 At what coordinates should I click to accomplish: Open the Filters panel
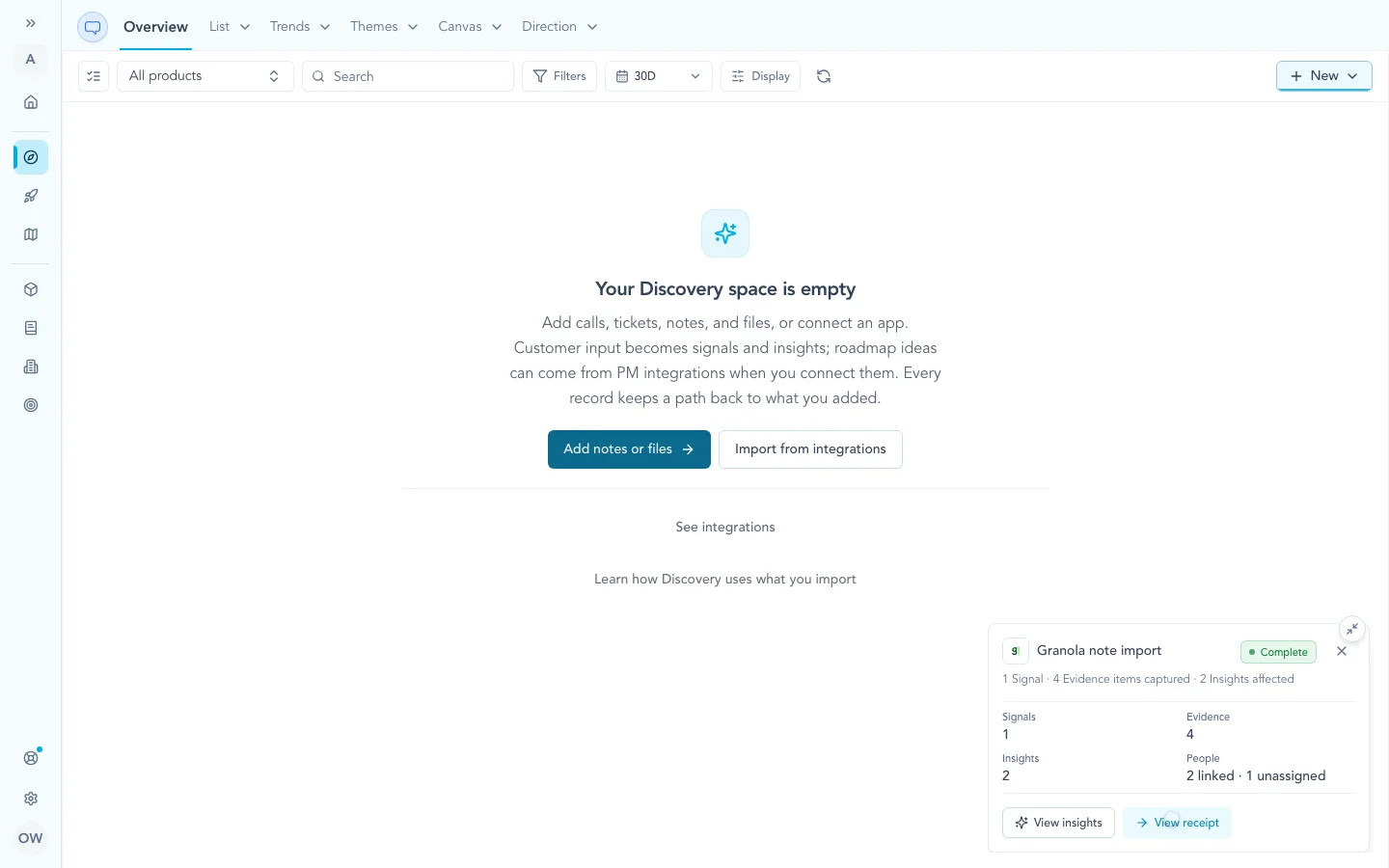click(x=559, y=76)
